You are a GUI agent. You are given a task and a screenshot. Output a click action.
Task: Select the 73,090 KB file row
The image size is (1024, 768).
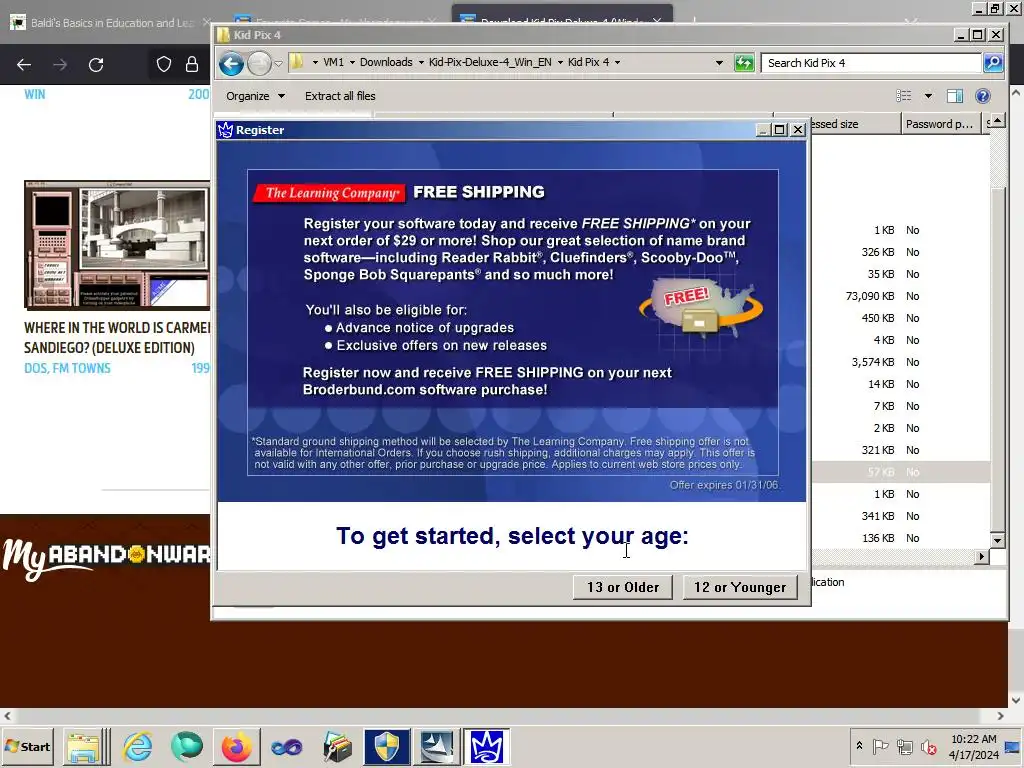[x=900, y=296]
